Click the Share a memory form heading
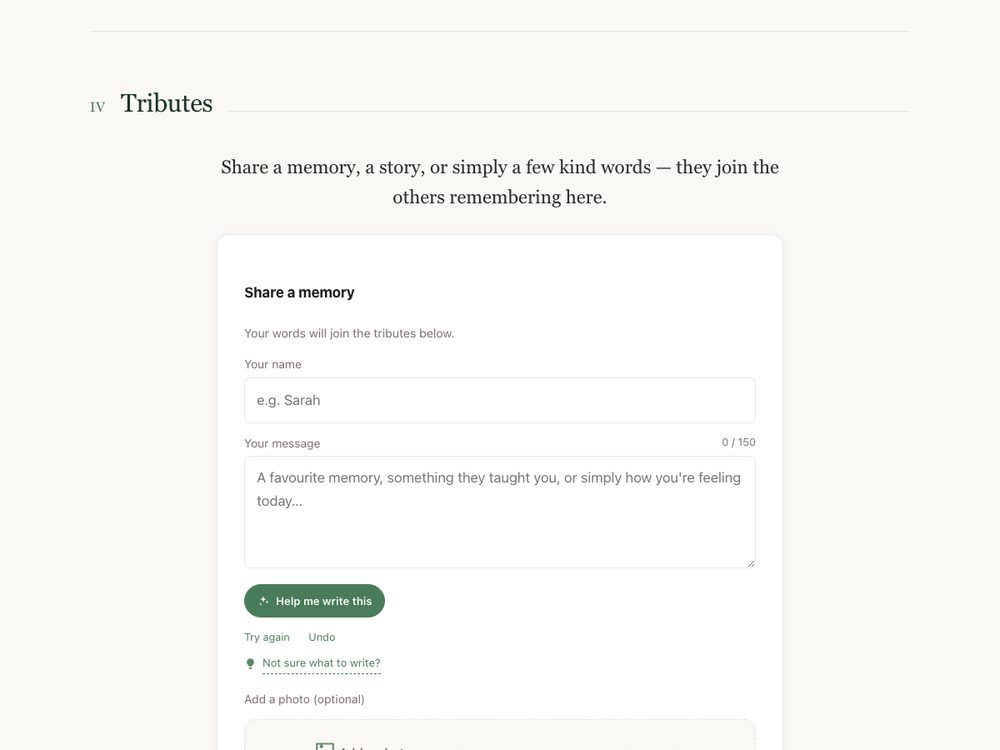The width and height of the screenshot is (1000, 750). tap(299, 293)
